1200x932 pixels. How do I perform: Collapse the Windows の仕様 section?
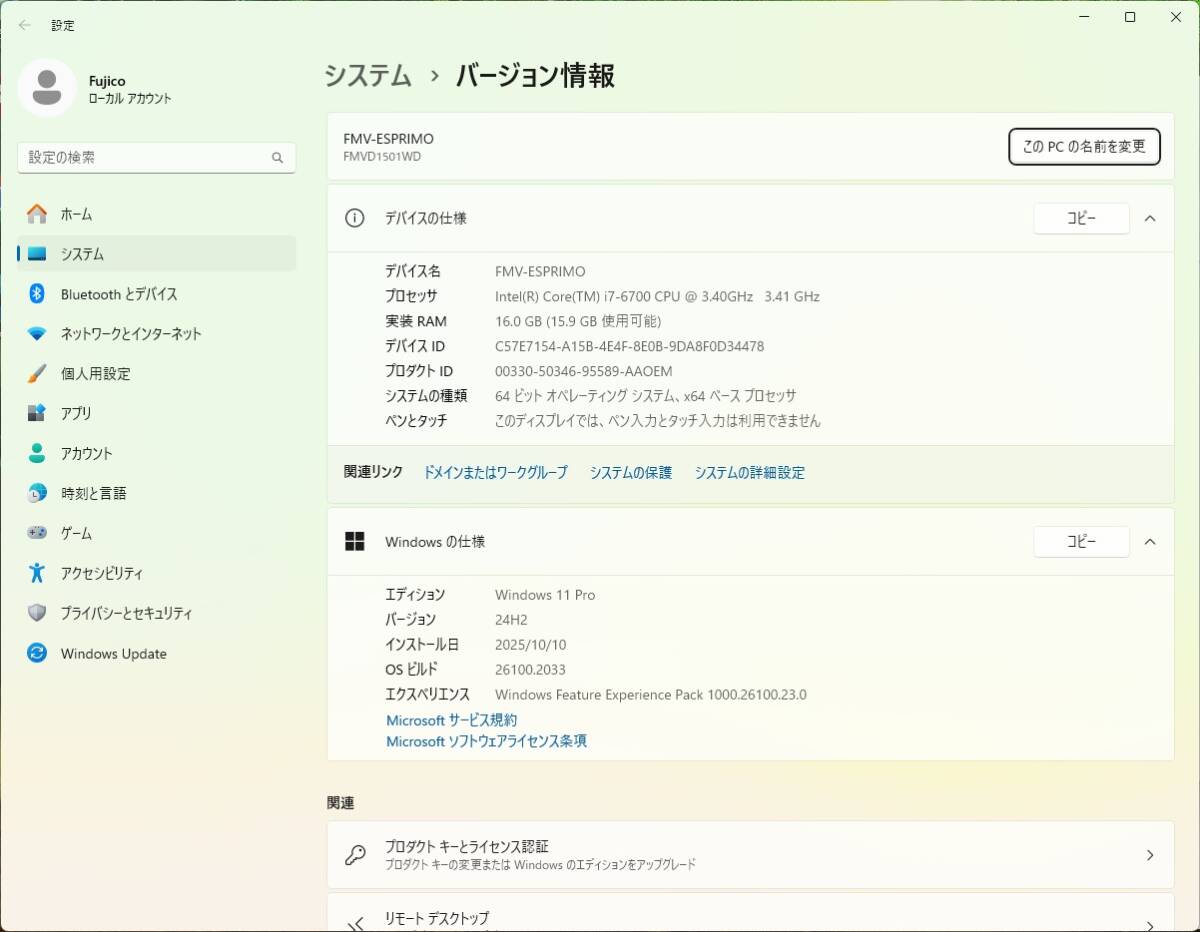[x=1150, y=542]
